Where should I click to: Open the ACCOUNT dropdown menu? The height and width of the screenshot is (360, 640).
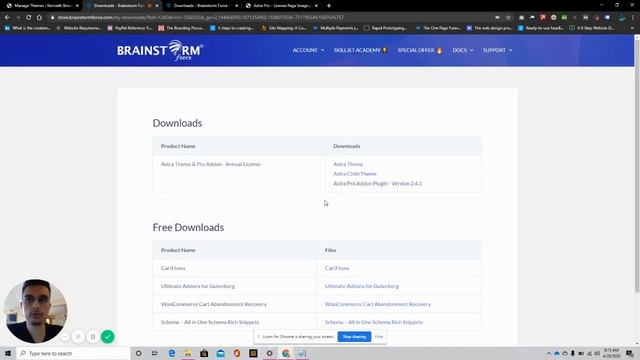tap(308, 50)
